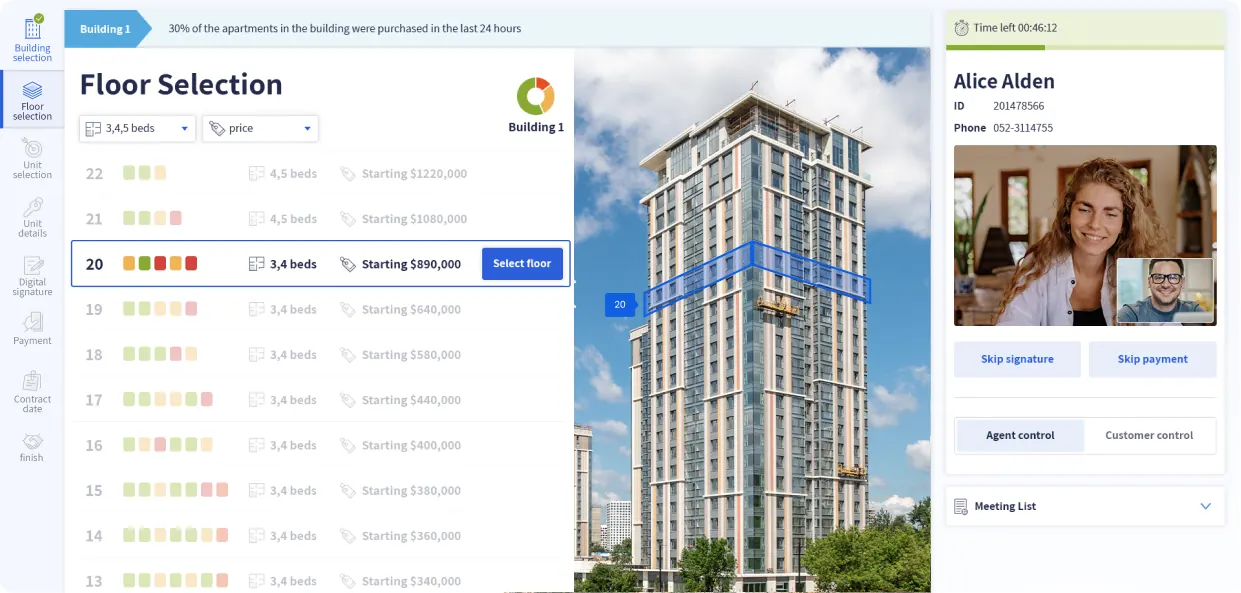This screenshot has width=1241, height=593.
Task: Click the green unit square on floor 20
Action: point(144,264)
